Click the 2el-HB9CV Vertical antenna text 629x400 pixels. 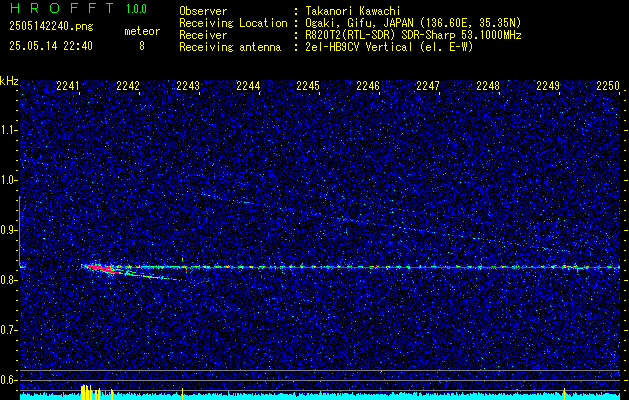point(389,47)
